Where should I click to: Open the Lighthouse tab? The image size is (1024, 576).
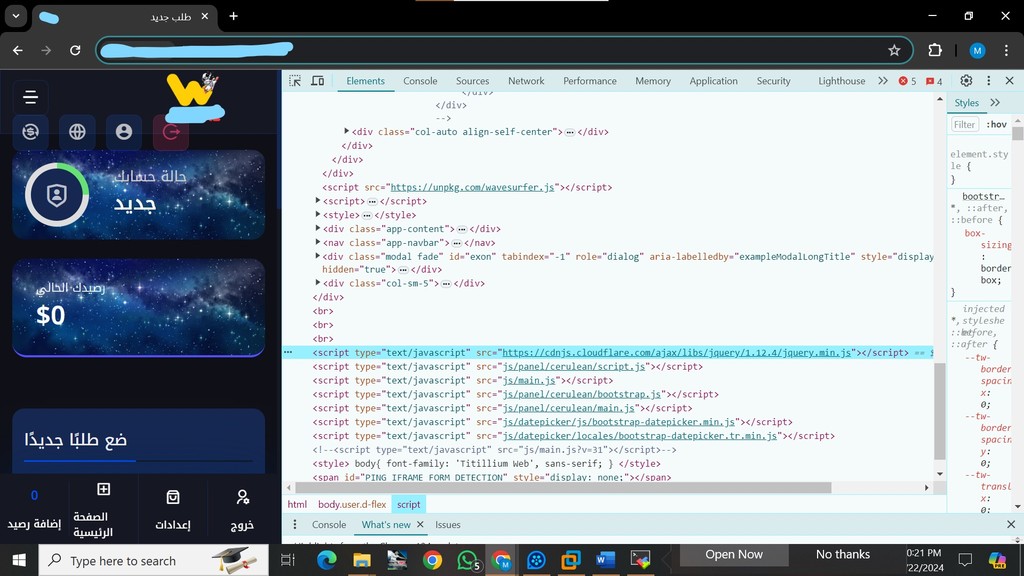[841, 81]
